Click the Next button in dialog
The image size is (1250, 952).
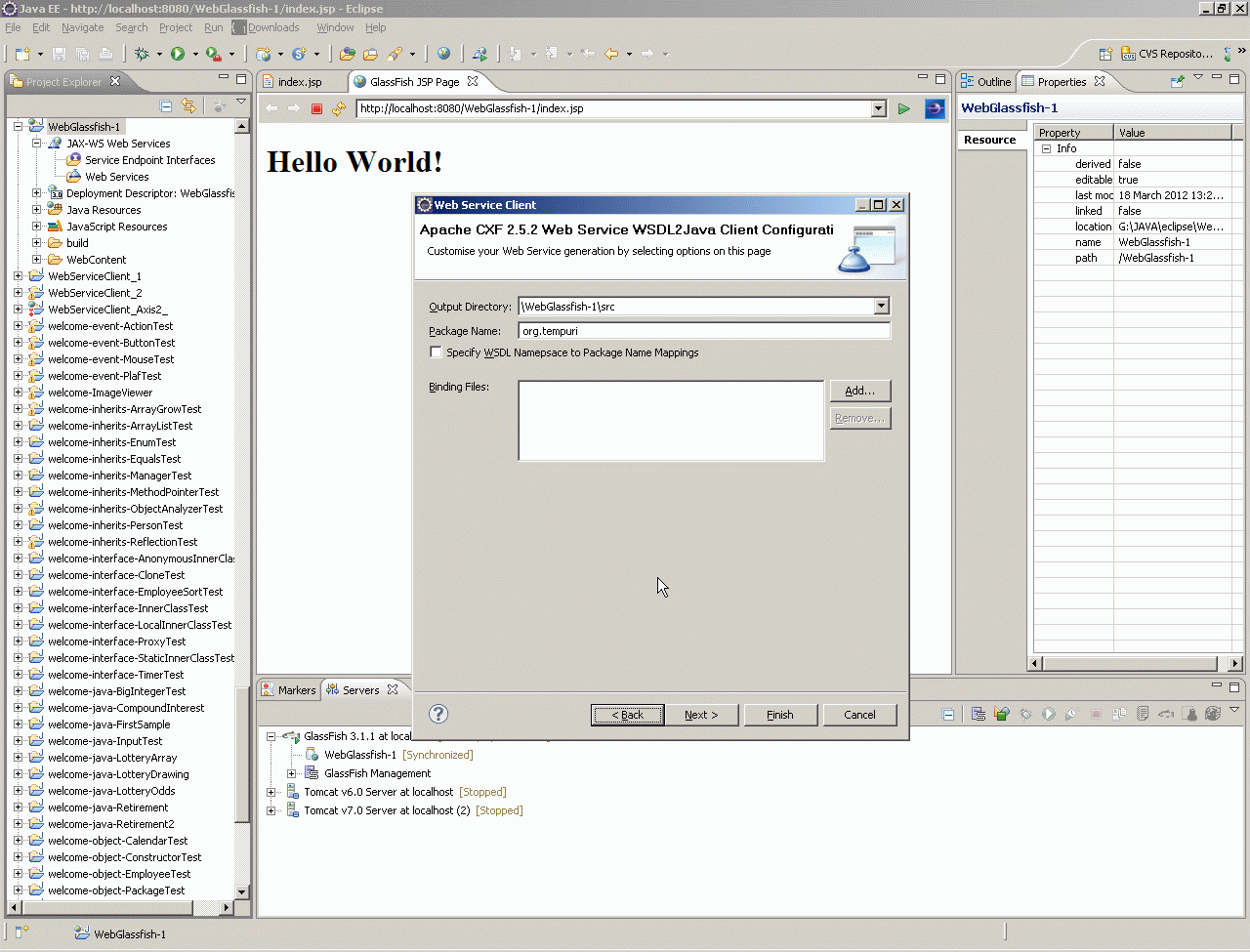point(701,715)
